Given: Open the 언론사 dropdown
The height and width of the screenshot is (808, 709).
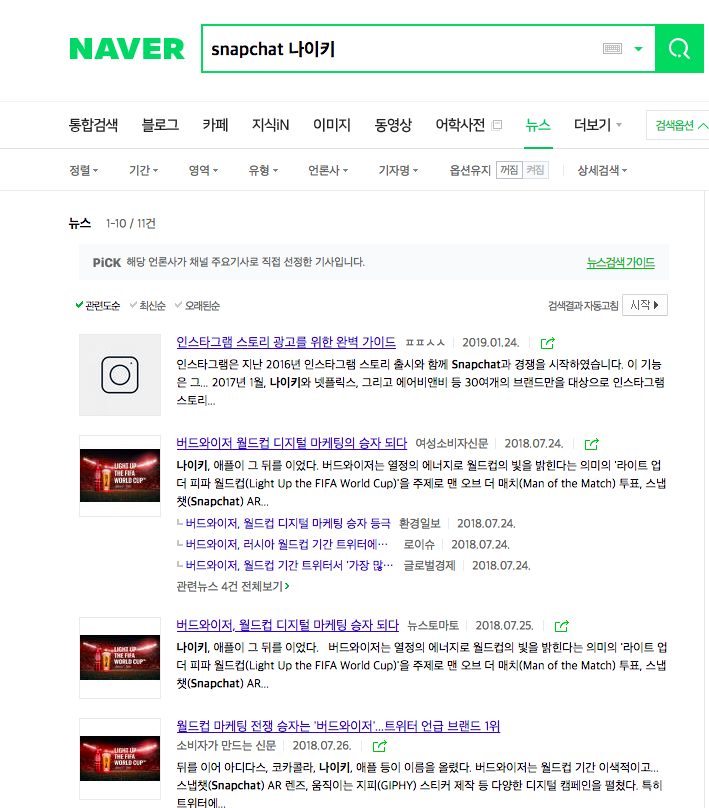Looking at the screenshot, I should pos(328,170).
